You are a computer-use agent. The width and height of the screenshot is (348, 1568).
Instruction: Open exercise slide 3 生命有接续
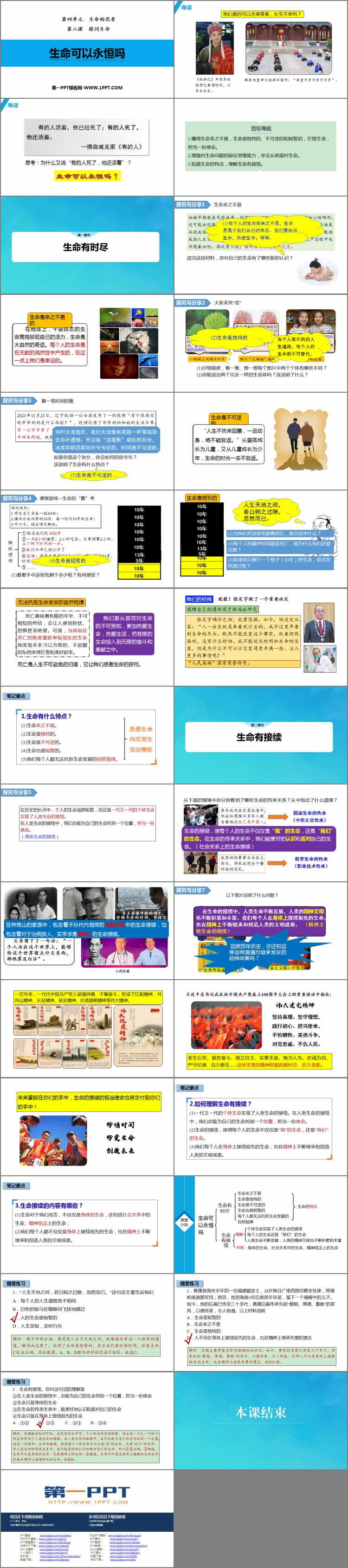click(87, 1421)
